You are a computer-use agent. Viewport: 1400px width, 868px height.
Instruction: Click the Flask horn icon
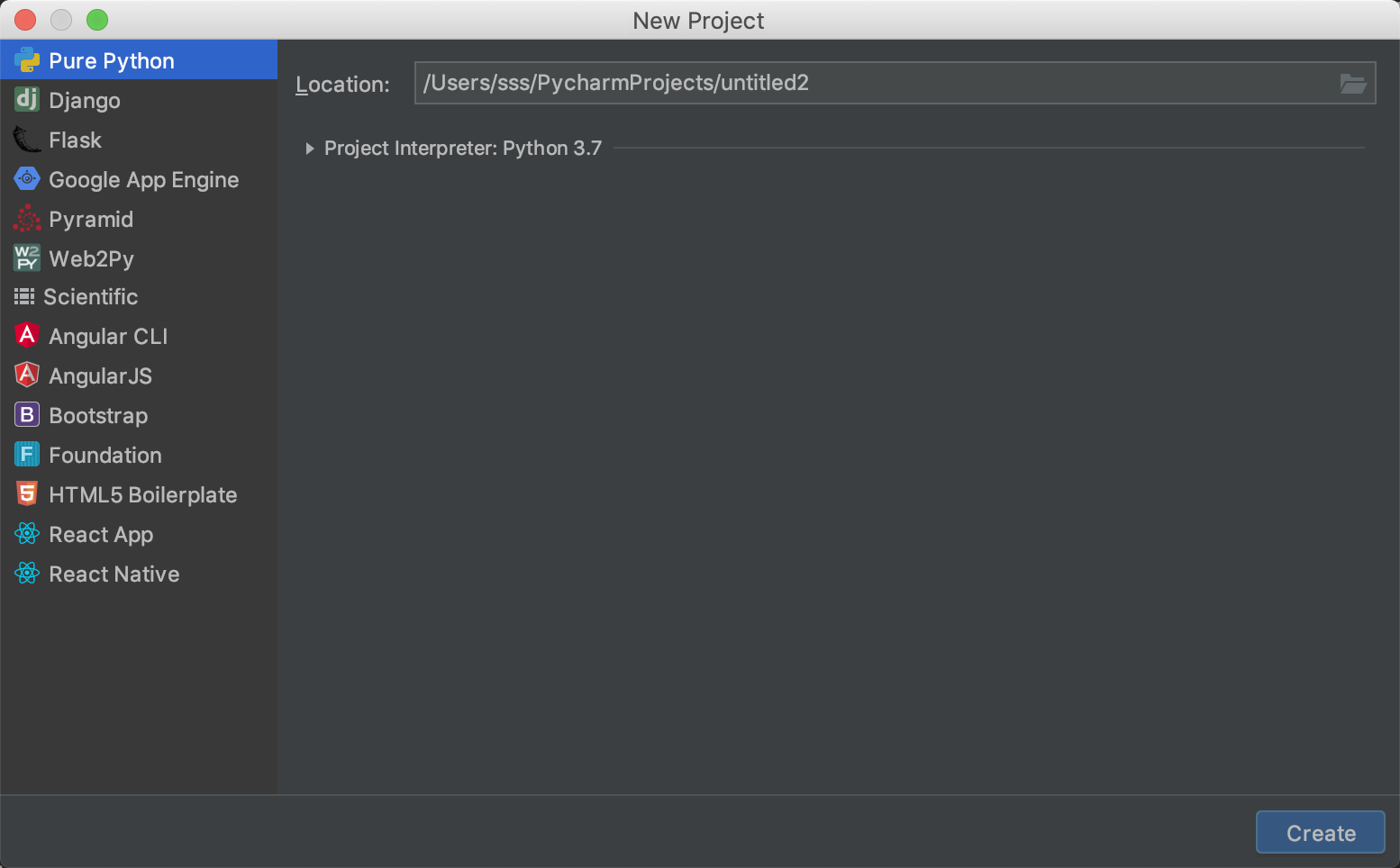click(27, 140)
